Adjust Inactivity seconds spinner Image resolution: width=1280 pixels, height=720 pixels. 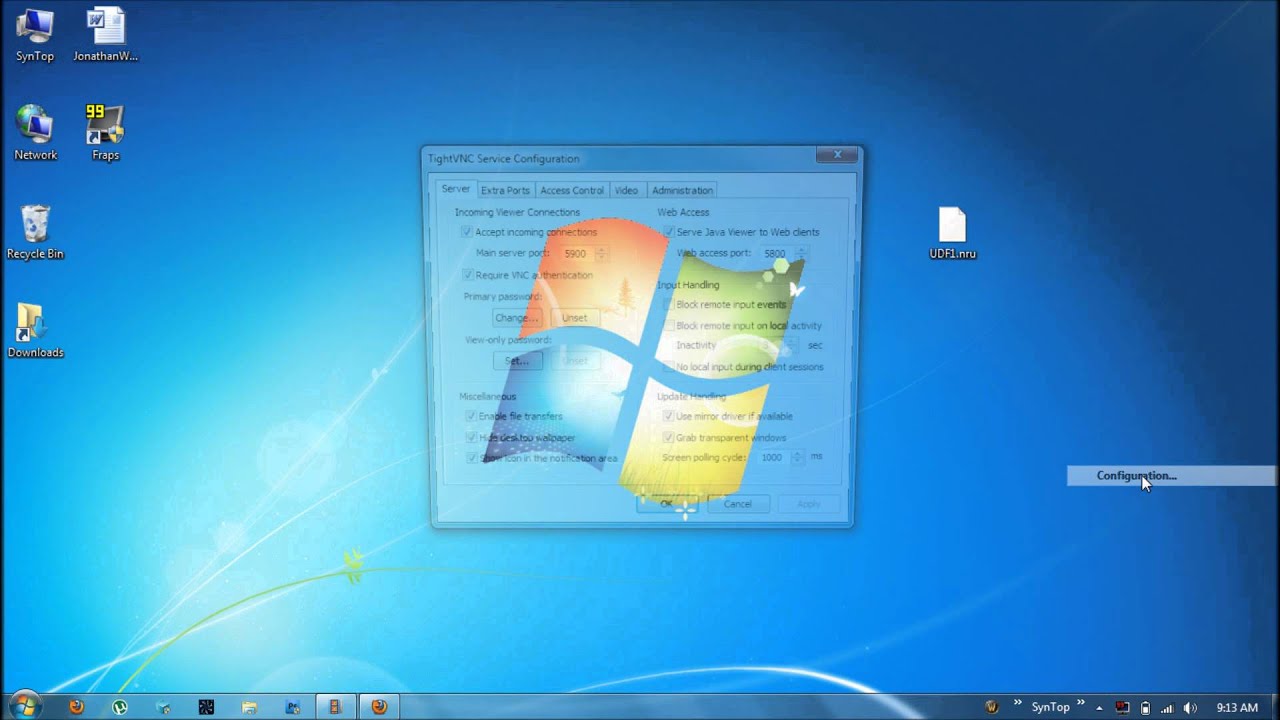[790, 345]
